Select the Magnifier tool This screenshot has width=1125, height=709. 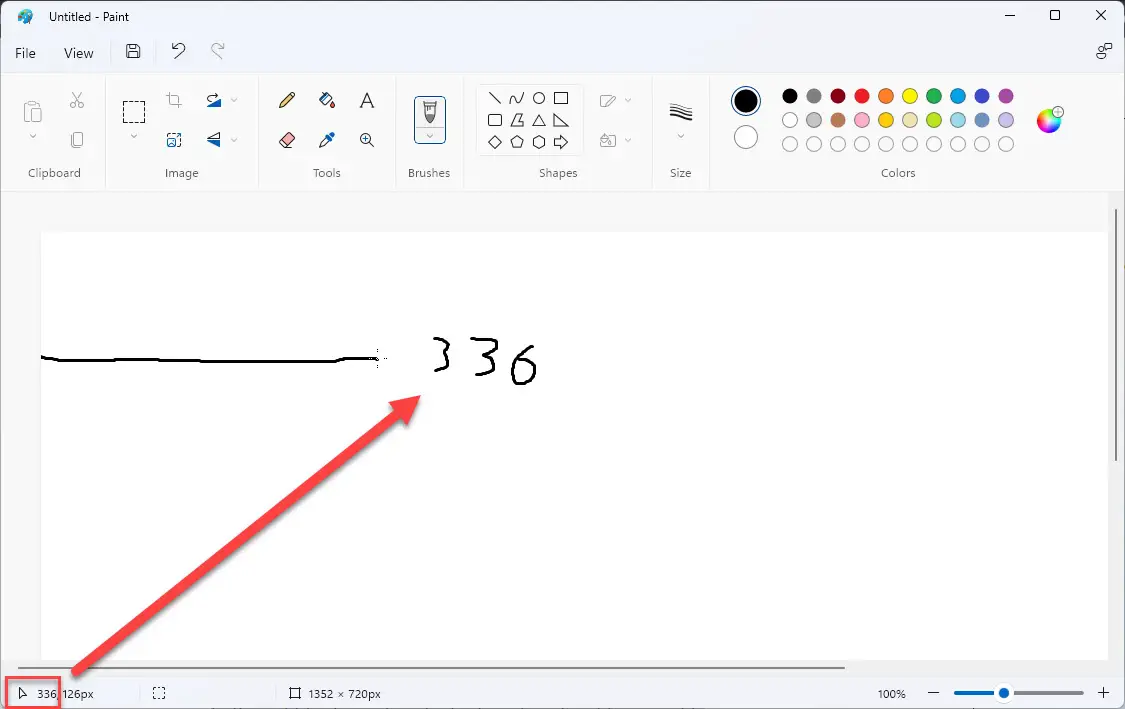click(367, 140)
